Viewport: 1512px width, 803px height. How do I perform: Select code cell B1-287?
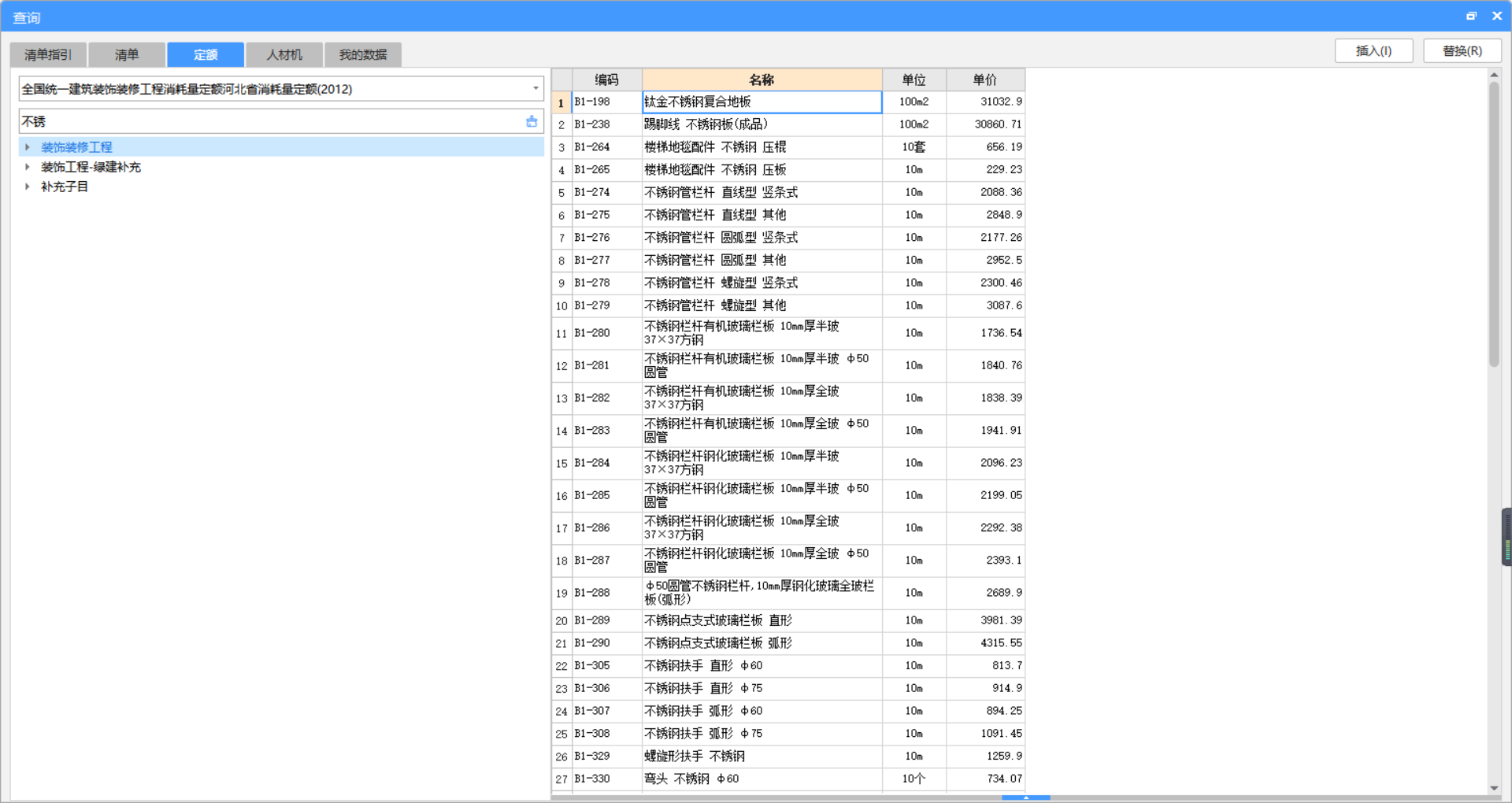[x=606, y=561]
